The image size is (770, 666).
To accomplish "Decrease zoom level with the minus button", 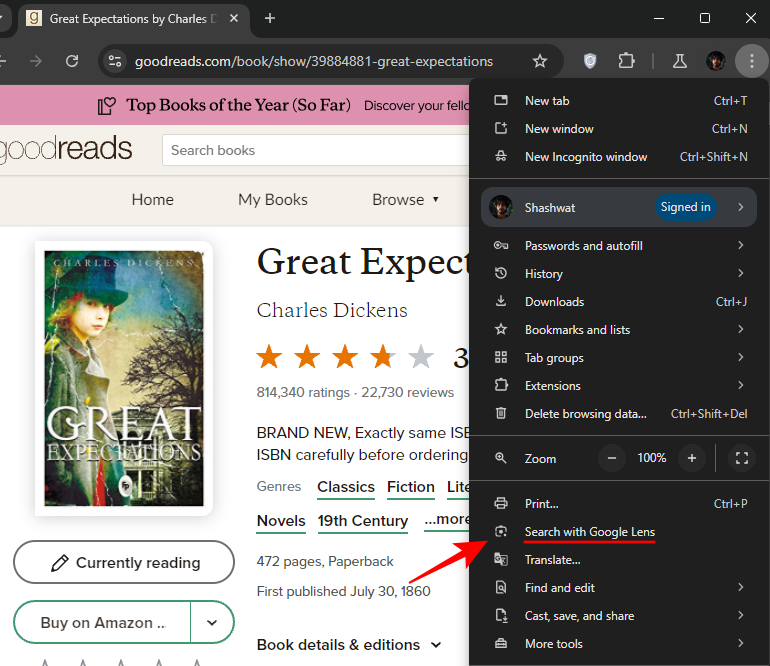I will coord(612,458).
